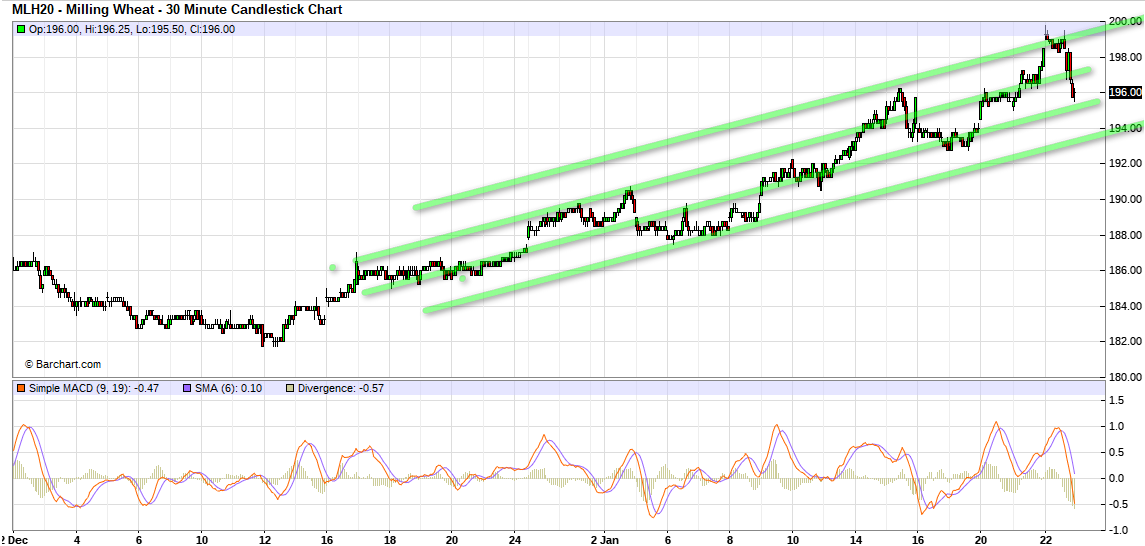Click the -1.0 MACD axis label
This screenshot has height=546, width=1145.
1117,530
